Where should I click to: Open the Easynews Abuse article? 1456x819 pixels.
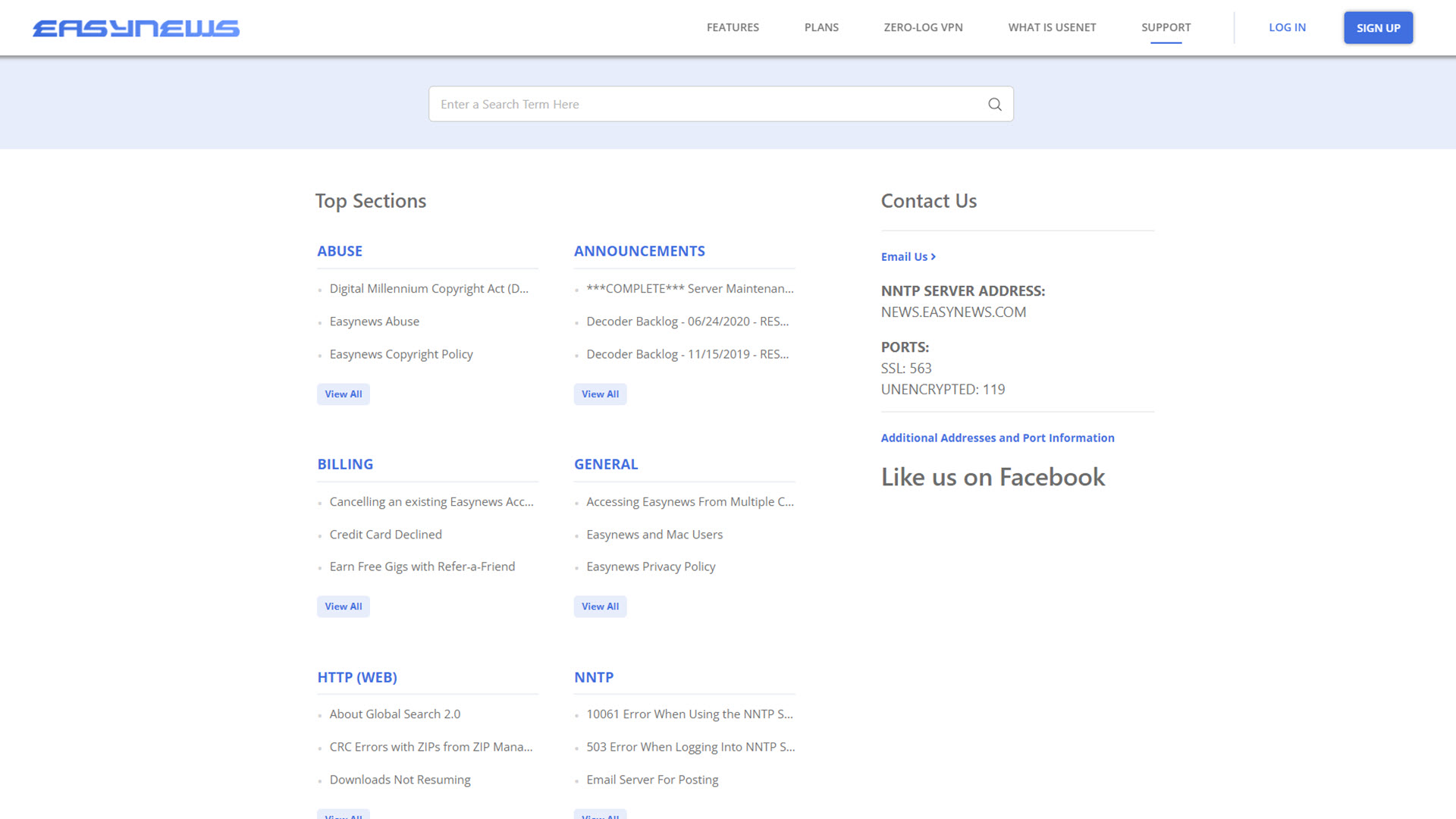point(375,322)
